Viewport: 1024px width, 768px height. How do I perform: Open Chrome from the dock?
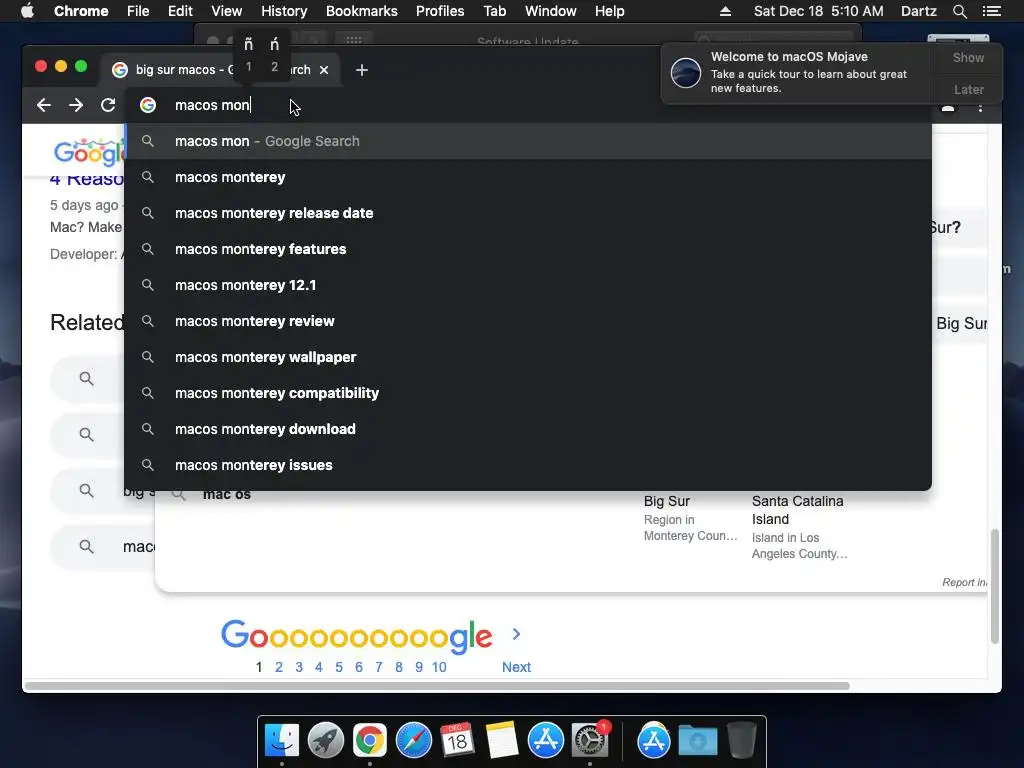370,741
